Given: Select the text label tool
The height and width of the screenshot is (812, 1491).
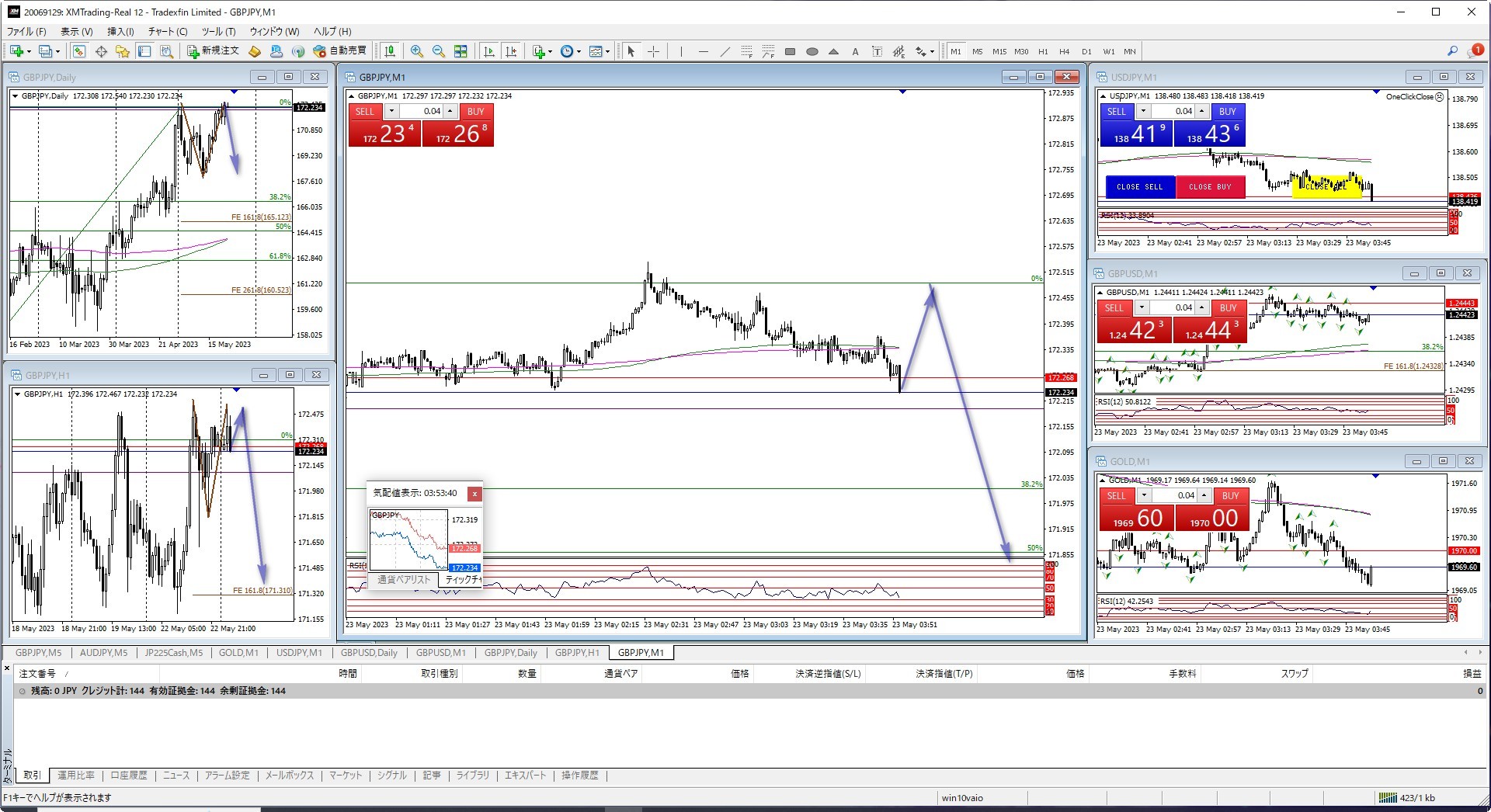Looking at the screenshot, I should pos(855,51).
